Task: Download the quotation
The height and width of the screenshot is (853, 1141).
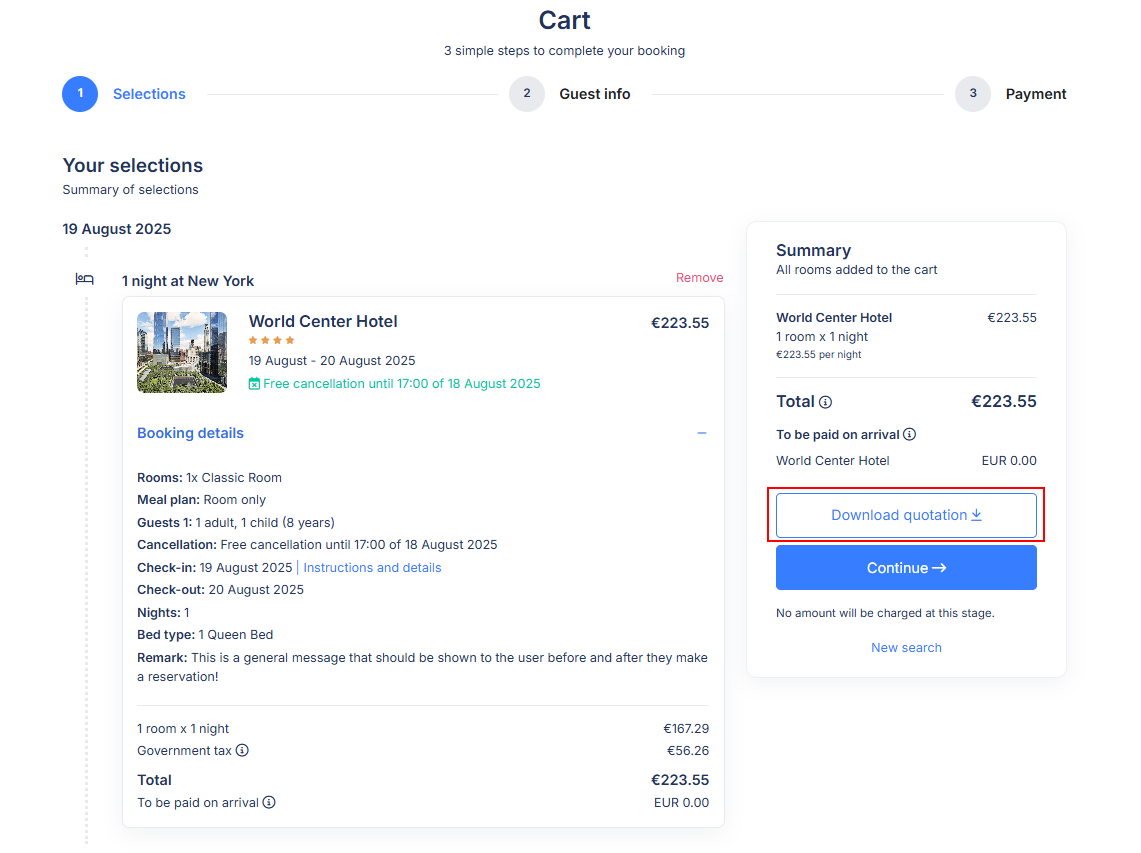Action: [x=906, y=515]
